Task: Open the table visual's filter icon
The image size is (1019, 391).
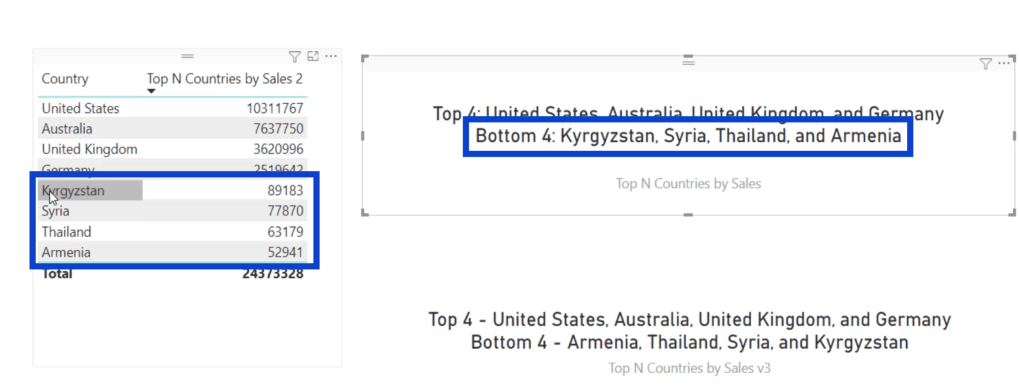Action: click(294, 57)
